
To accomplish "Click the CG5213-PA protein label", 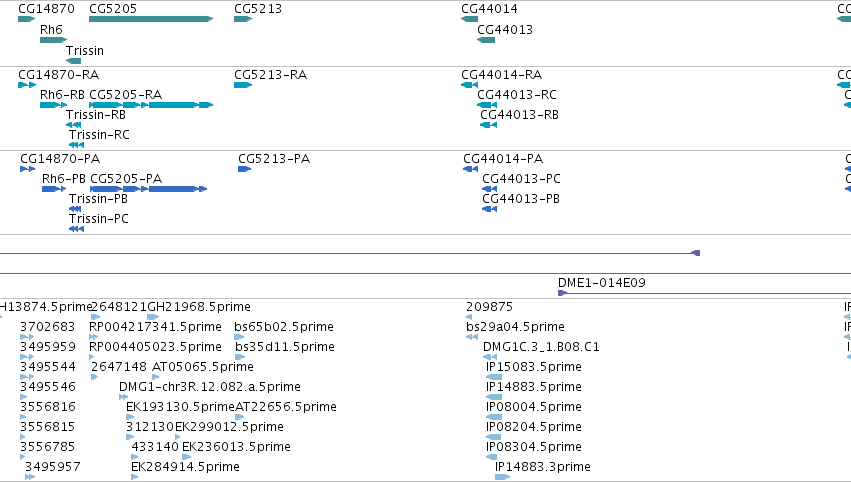I will coord(274,158).
